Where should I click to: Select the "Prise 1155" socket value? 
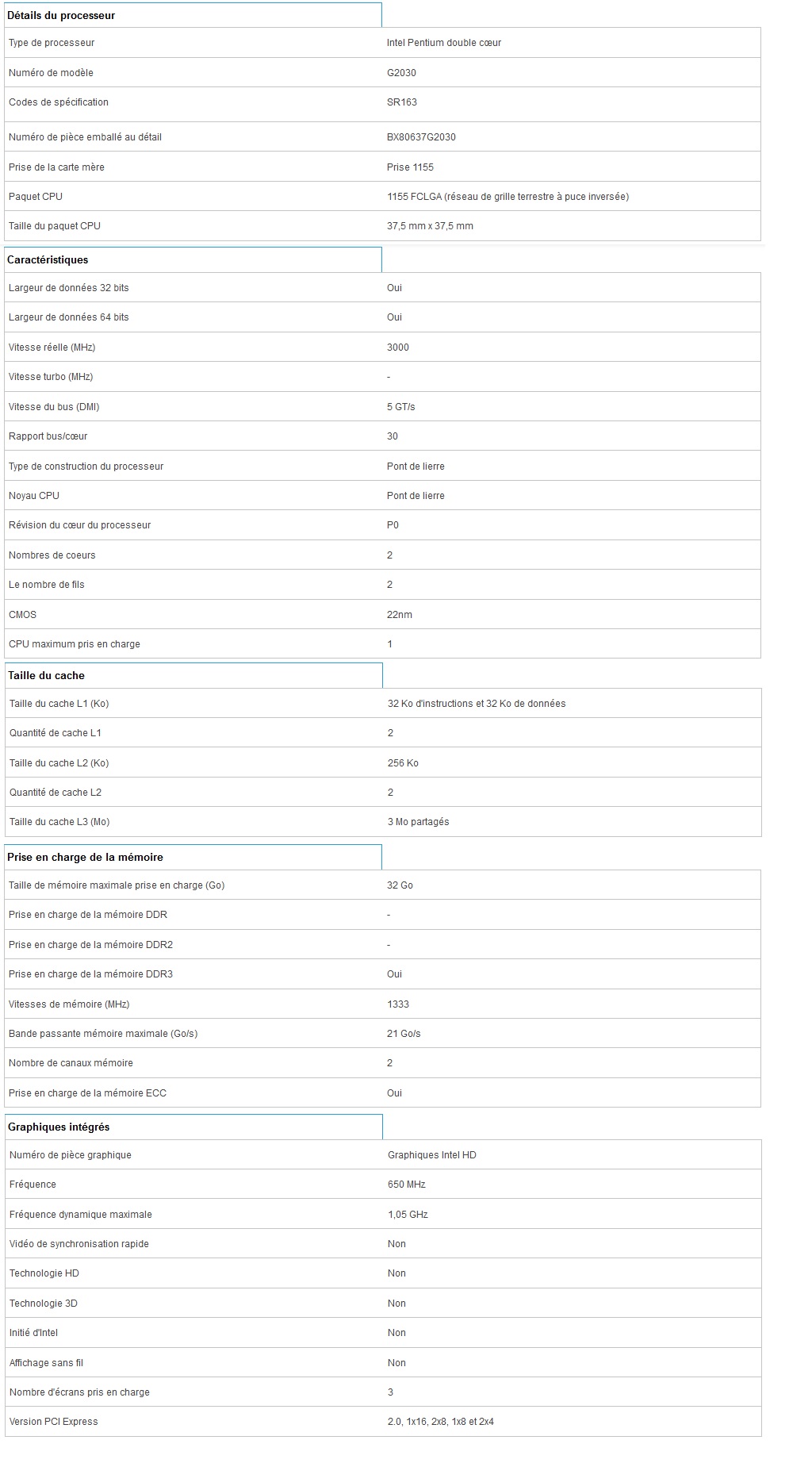tap(410, 167)
